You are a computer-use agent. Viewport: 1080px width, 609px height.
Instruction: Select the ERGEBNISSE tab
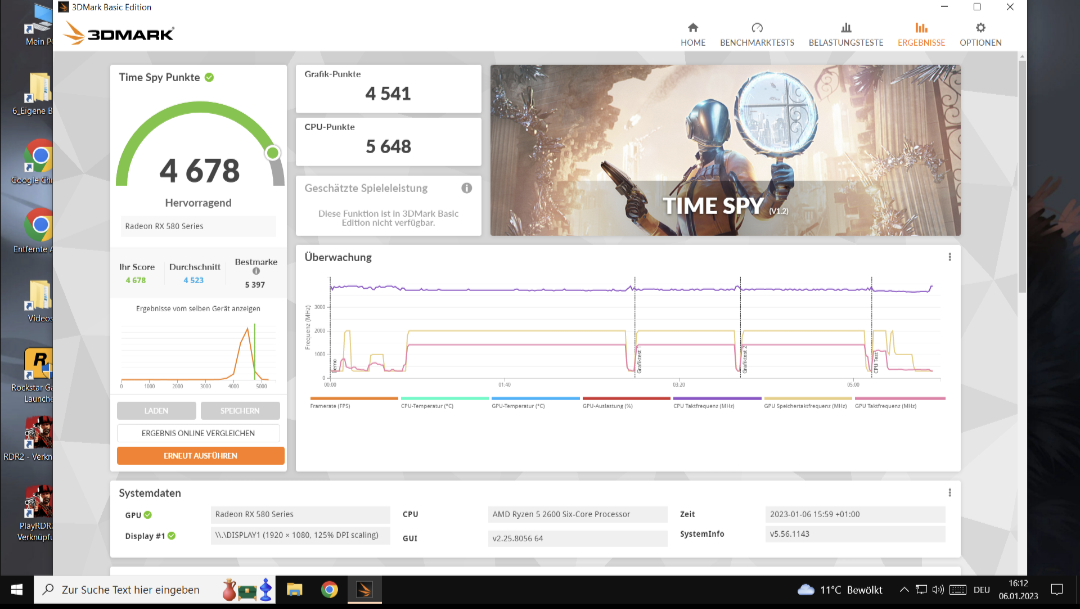tap(921, 34)
